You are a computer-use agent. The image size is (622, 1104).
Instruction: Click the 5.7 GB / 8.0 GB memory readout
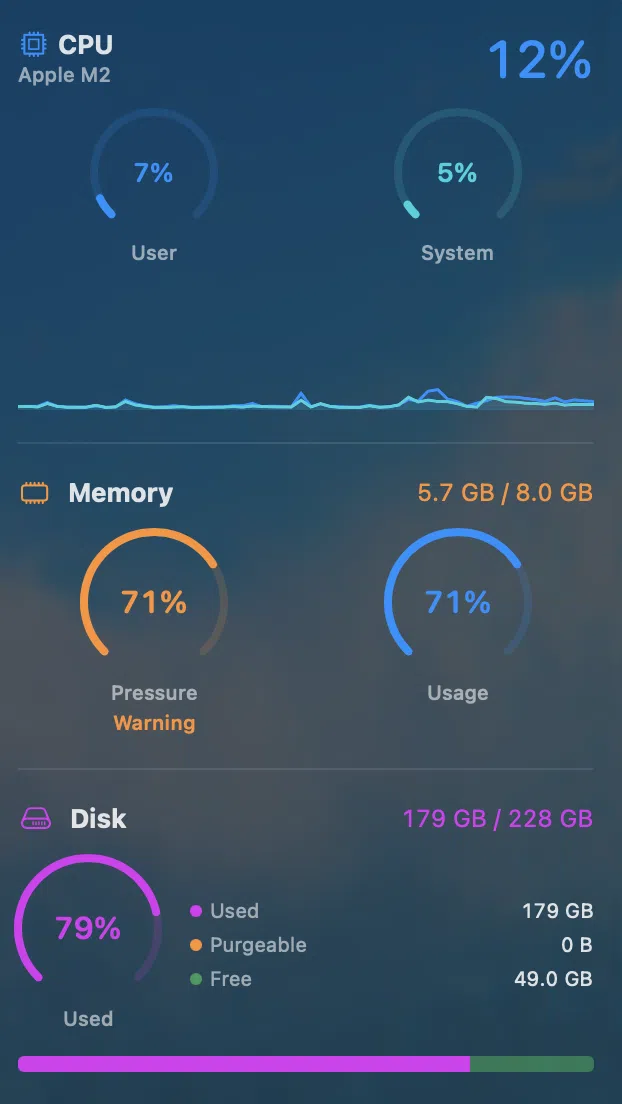505,493
